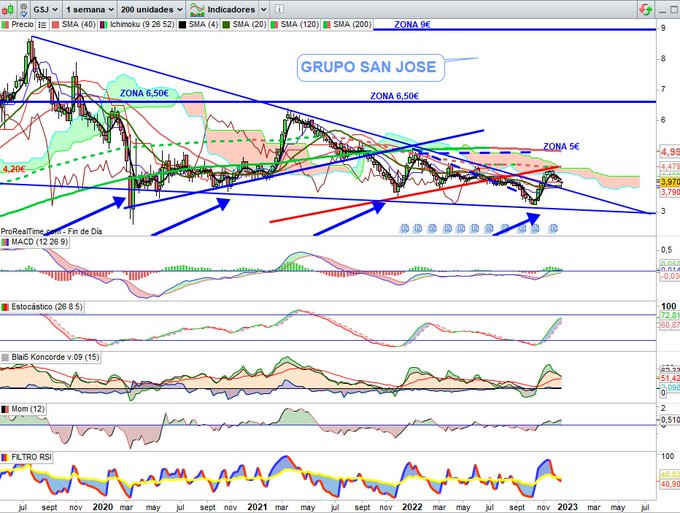Viewport: 680px width, 513px height.
Task: Select the SMA (20) legend label
Action: tap(249, 25)
